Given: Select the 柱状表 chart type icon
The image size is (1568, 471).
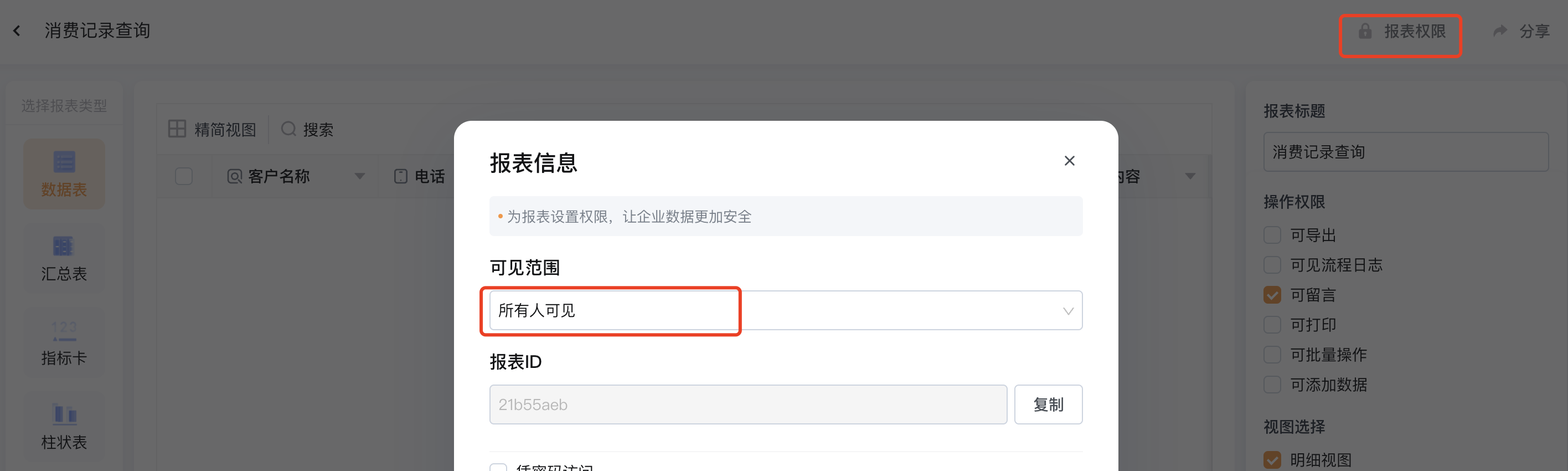Looking at the screenshot, I should [64, 414].
